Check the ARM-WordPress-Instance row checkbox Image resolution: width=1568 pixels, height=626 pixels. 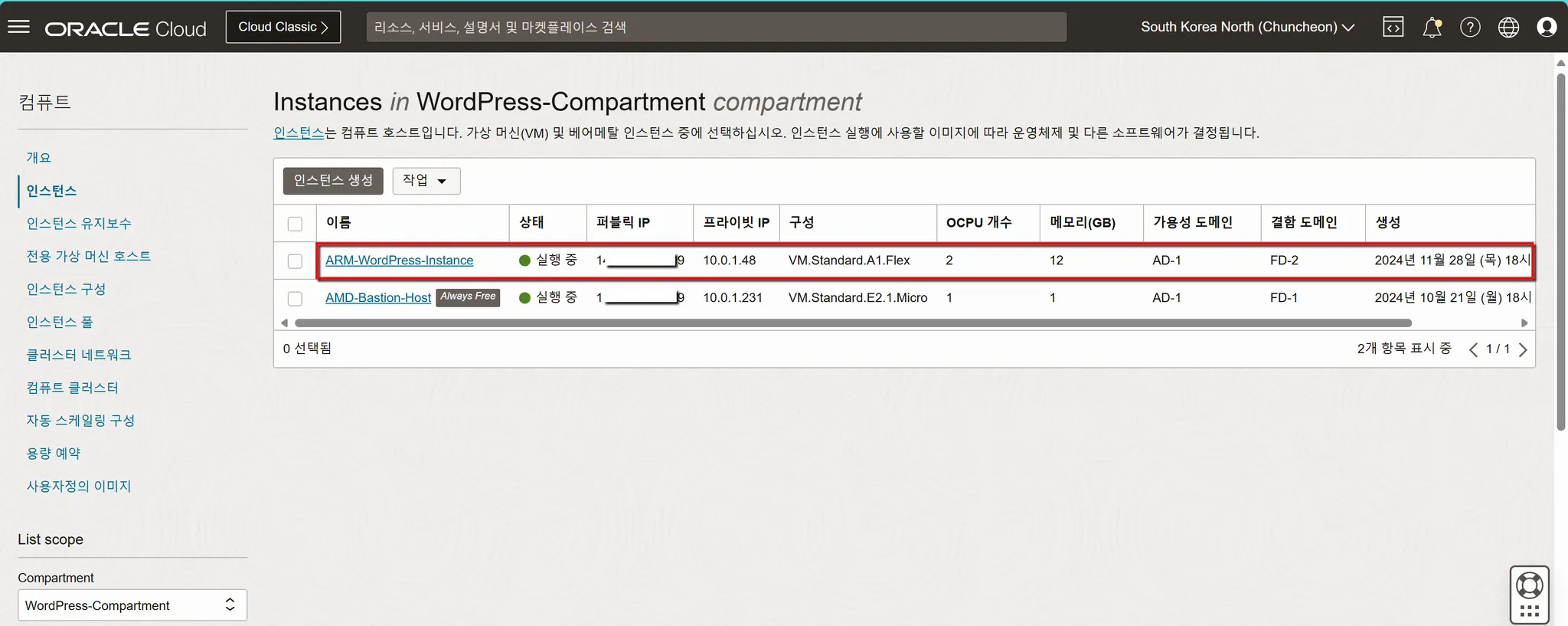point(295,261)
